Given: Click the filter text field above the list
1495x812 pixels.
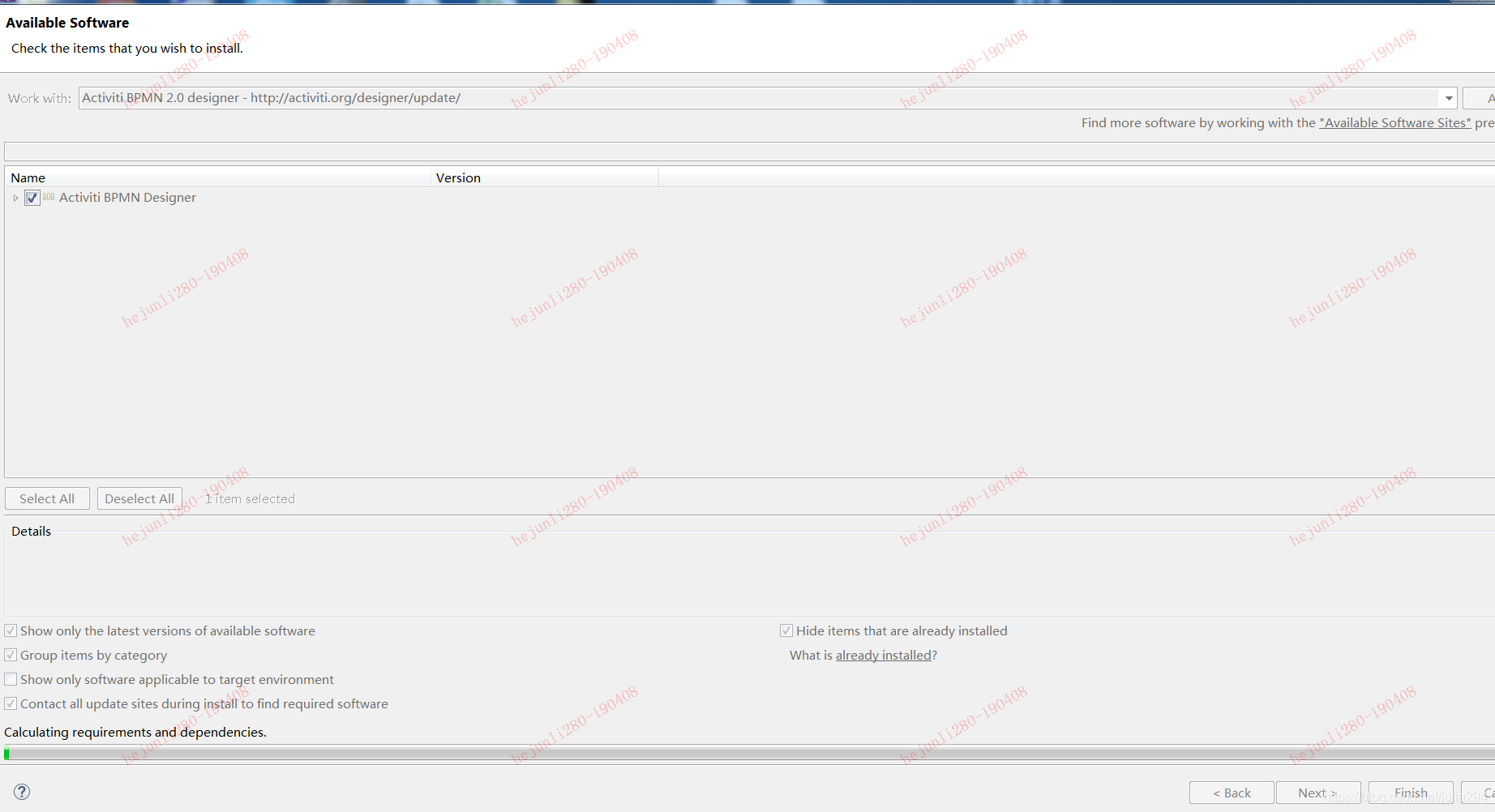Looking at the screenshot, I should [x=749, y=152].
